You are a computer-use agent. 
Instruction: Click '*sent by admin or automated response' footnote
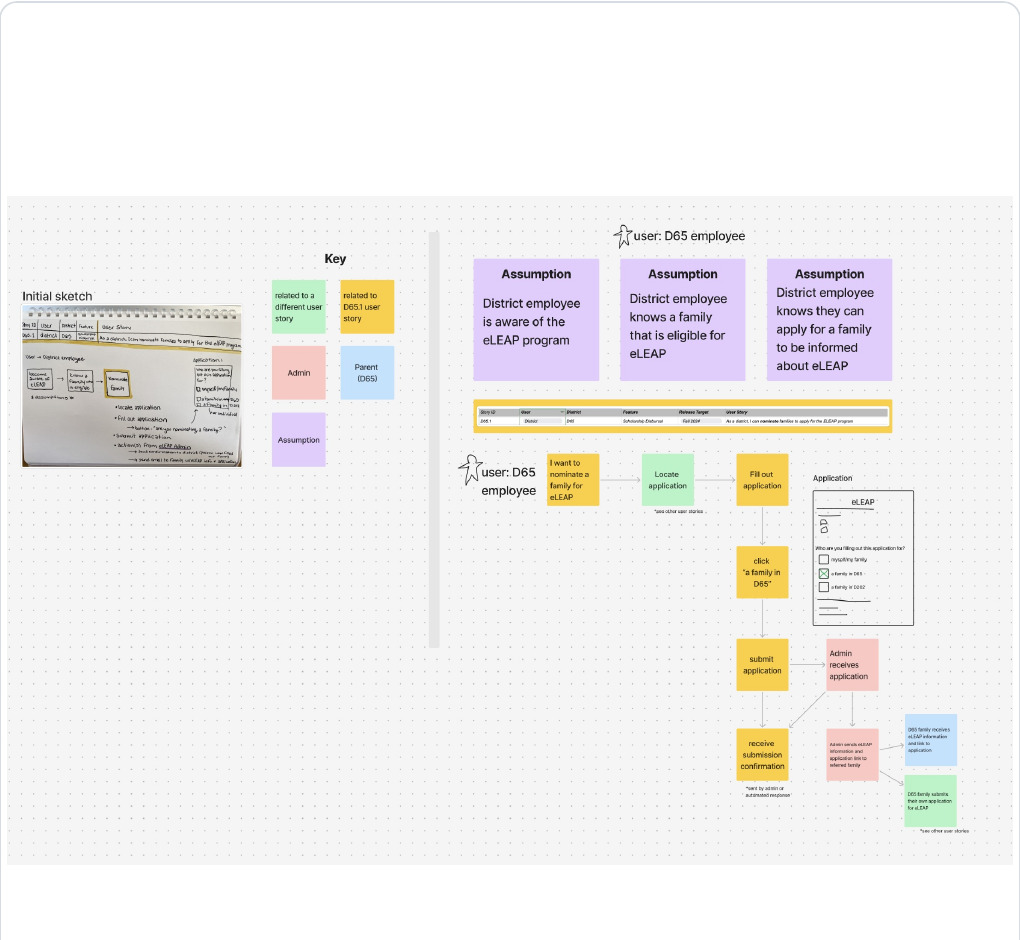click(767, 792)
